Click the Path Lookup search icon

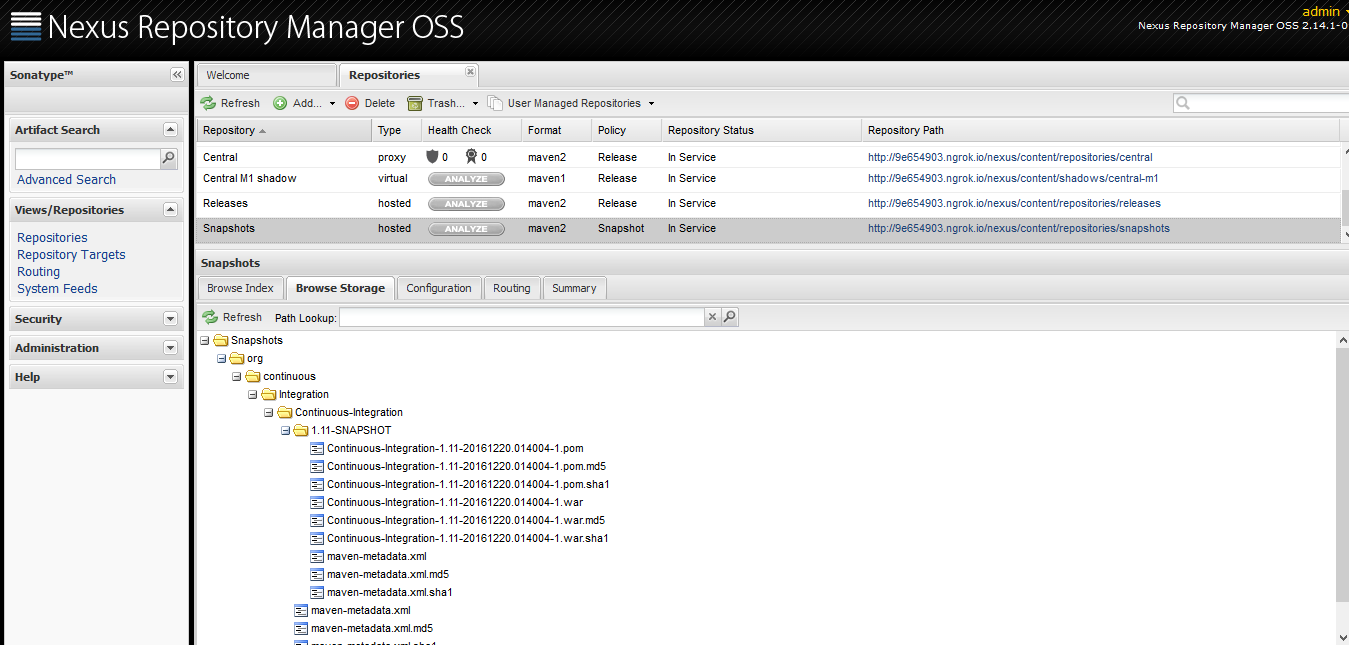[730, 317]
